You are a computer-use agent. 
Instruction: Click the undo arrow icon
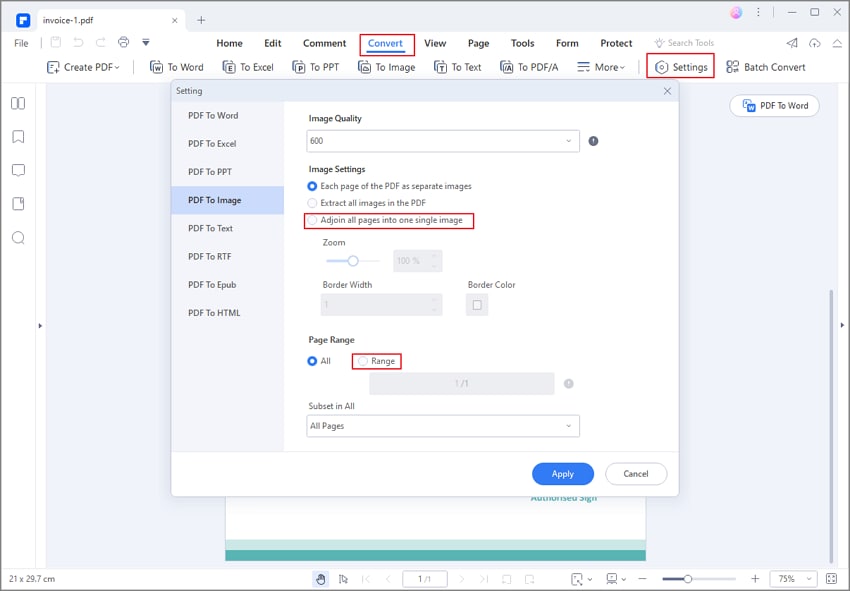(x=78, y=42)
